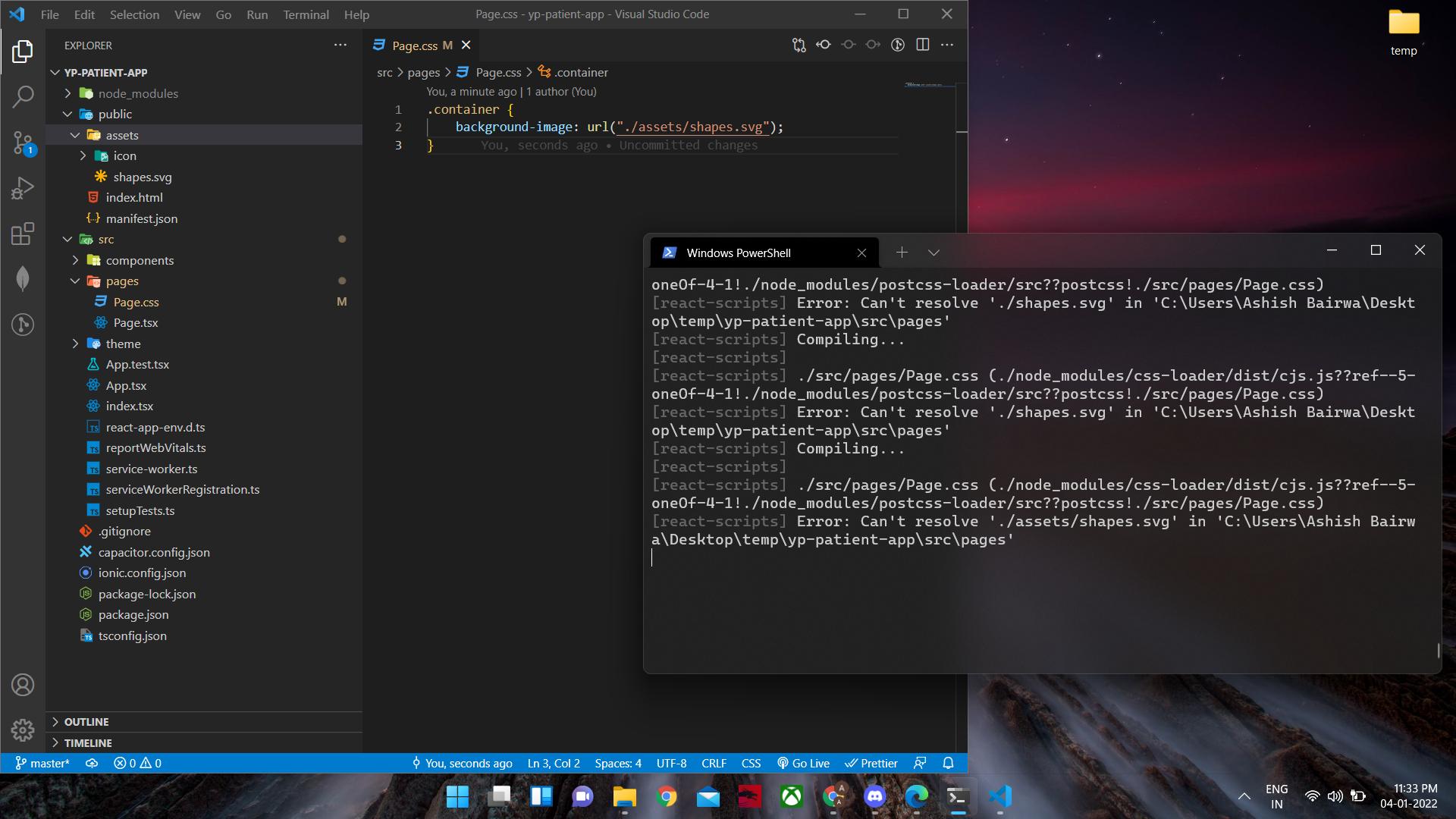Viewport: 1456px width, 819px height.
Task: Click the synchronize changes cloud icon
Action: [92, 763]
